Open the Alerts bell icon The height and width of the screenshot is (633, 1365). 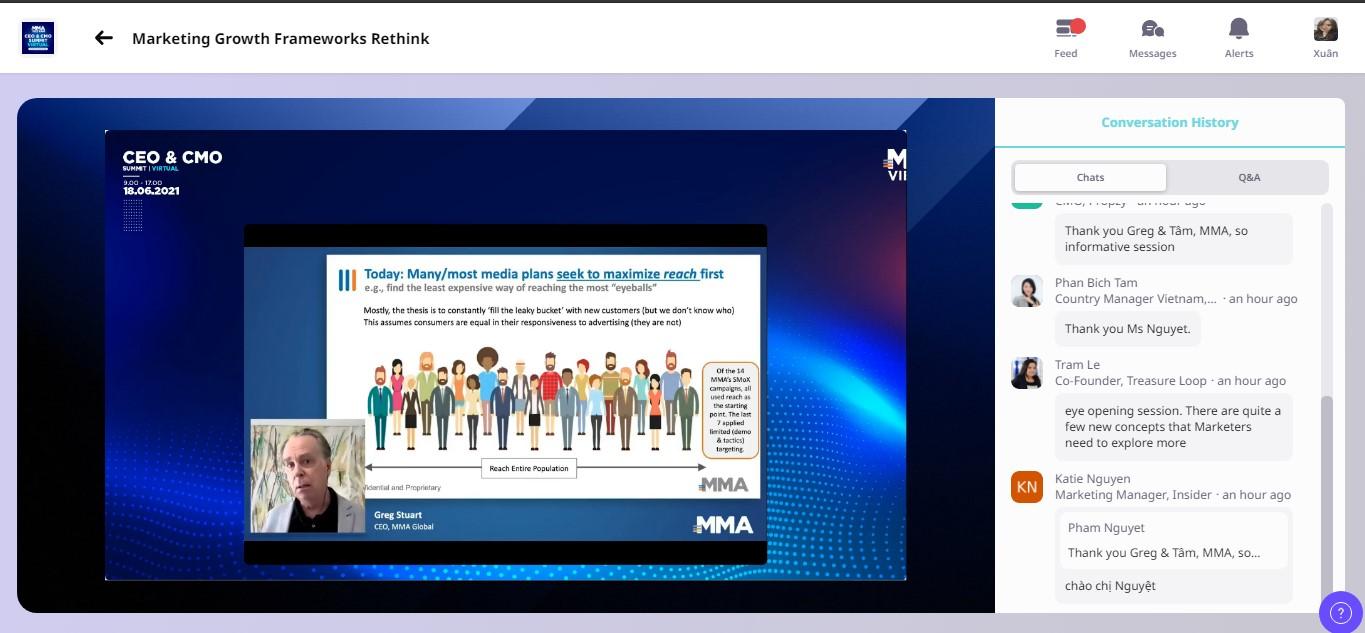[x=1239, y=38]
